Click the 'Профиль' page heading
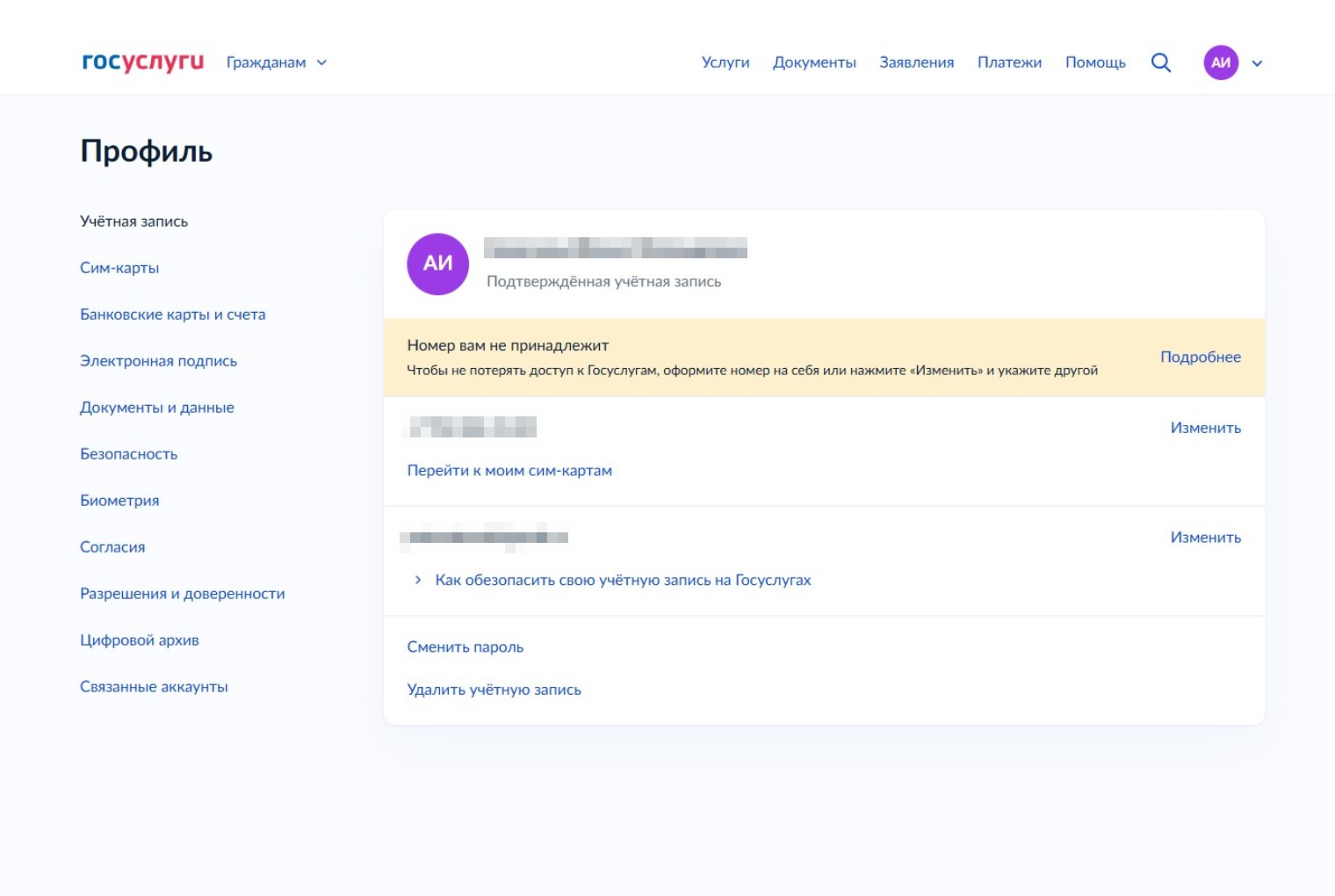 coord(146,152)
